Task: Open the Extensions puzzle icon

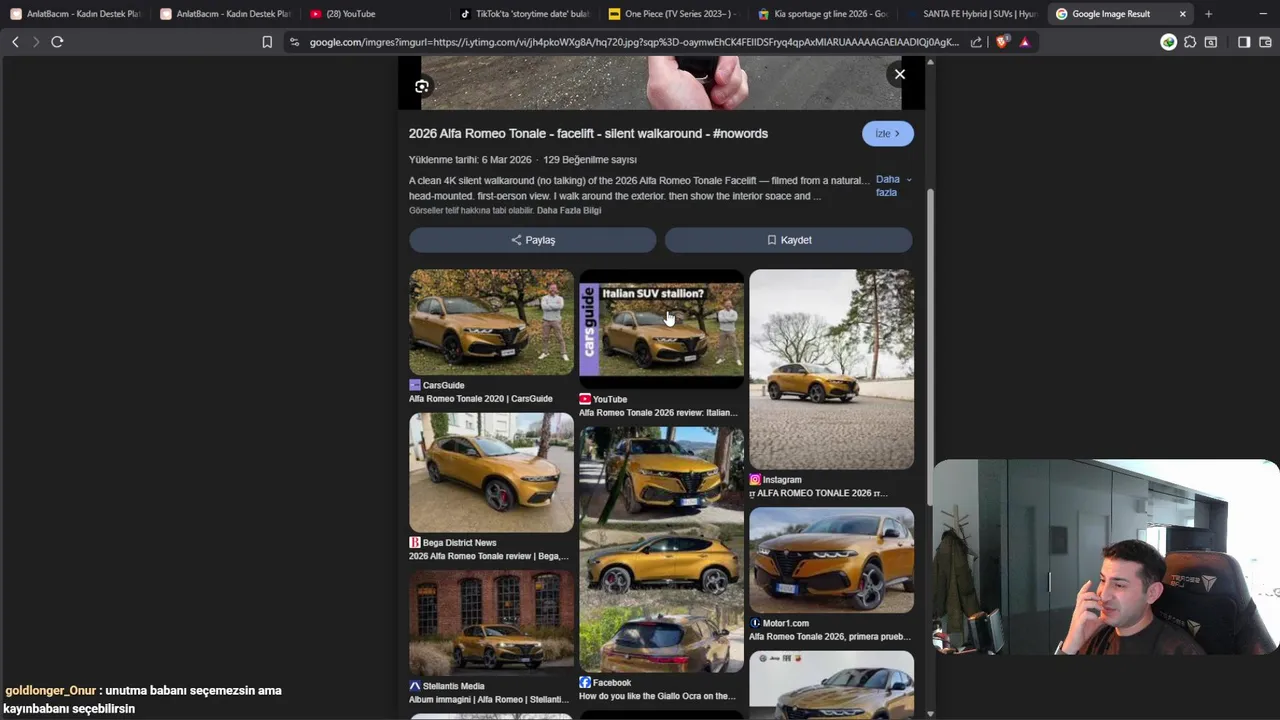Action: [1190, 42]
